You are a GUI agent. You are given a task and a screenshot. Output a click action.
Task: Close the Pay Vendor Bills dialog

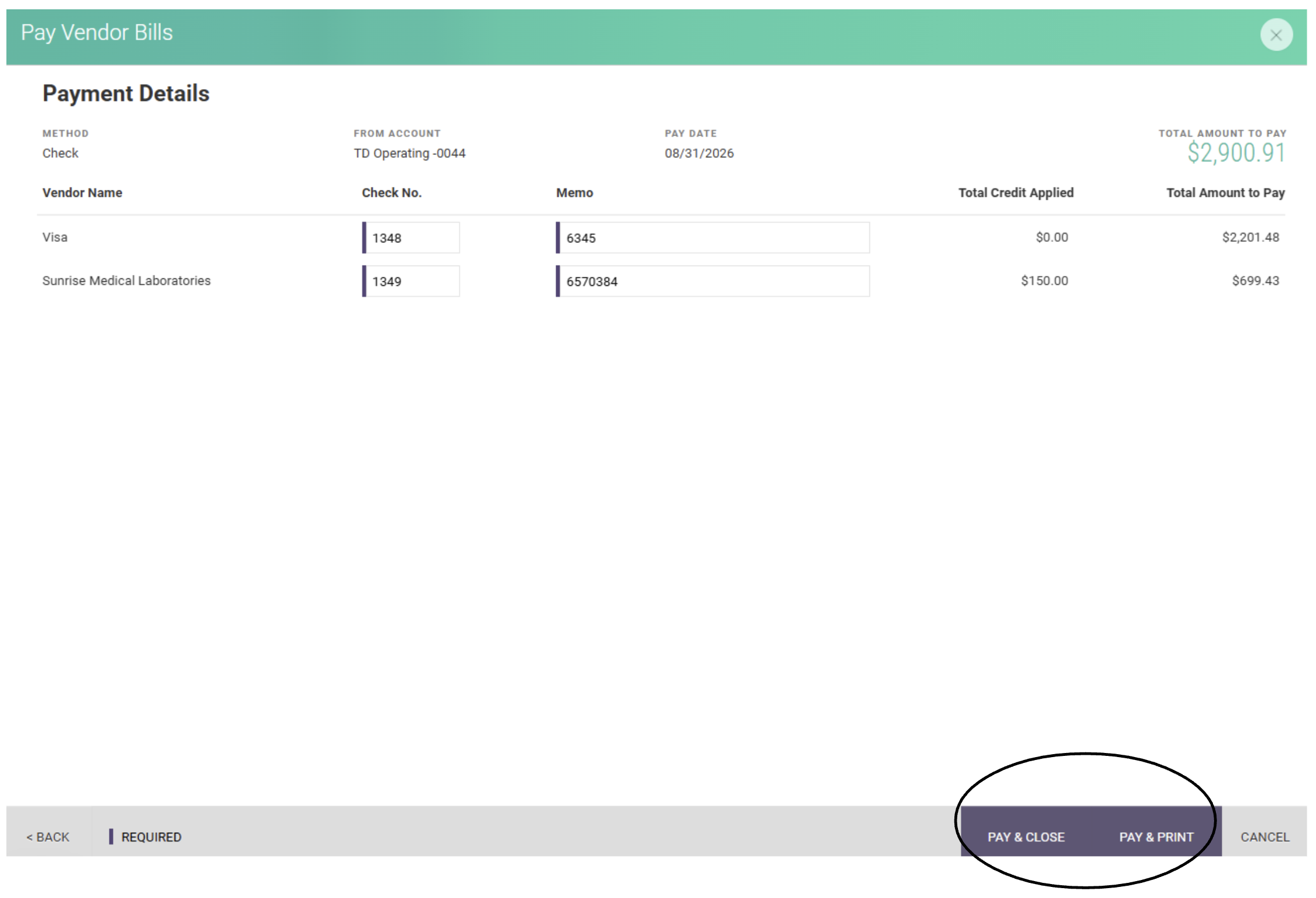[1276, 35]
